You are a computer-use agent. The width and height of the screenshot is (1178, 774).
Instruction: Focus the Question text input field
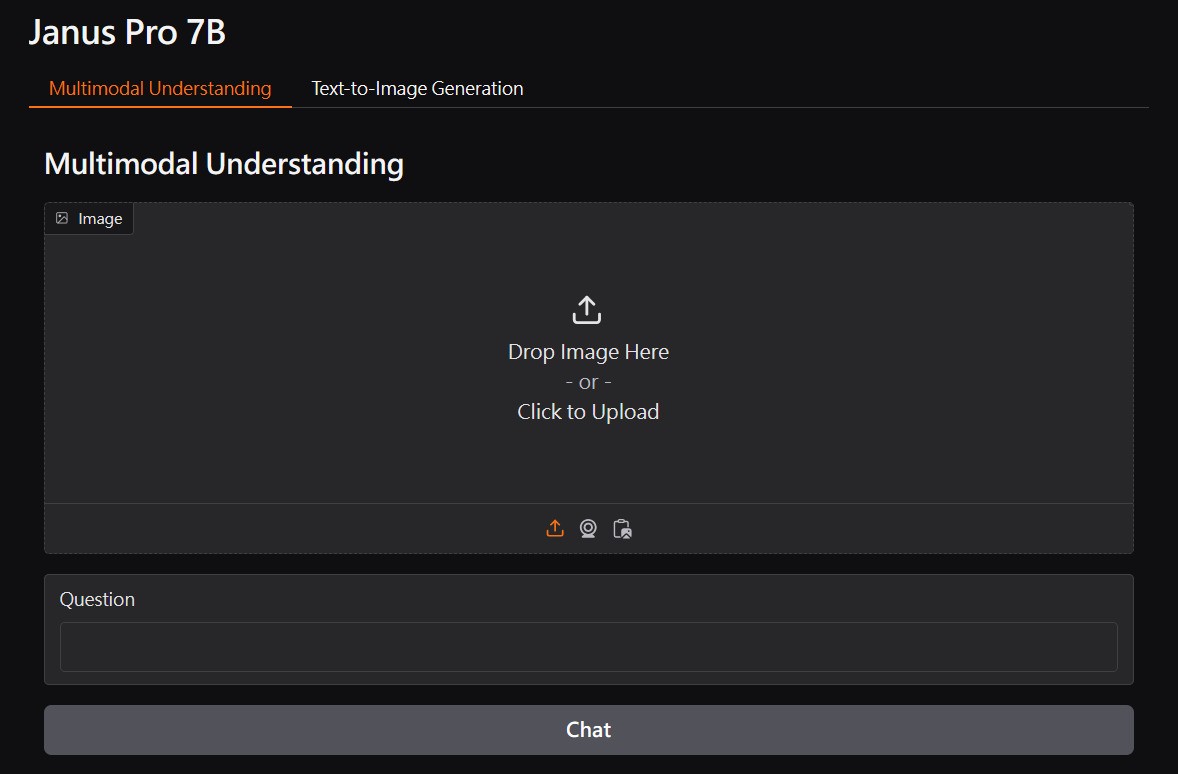588,647
